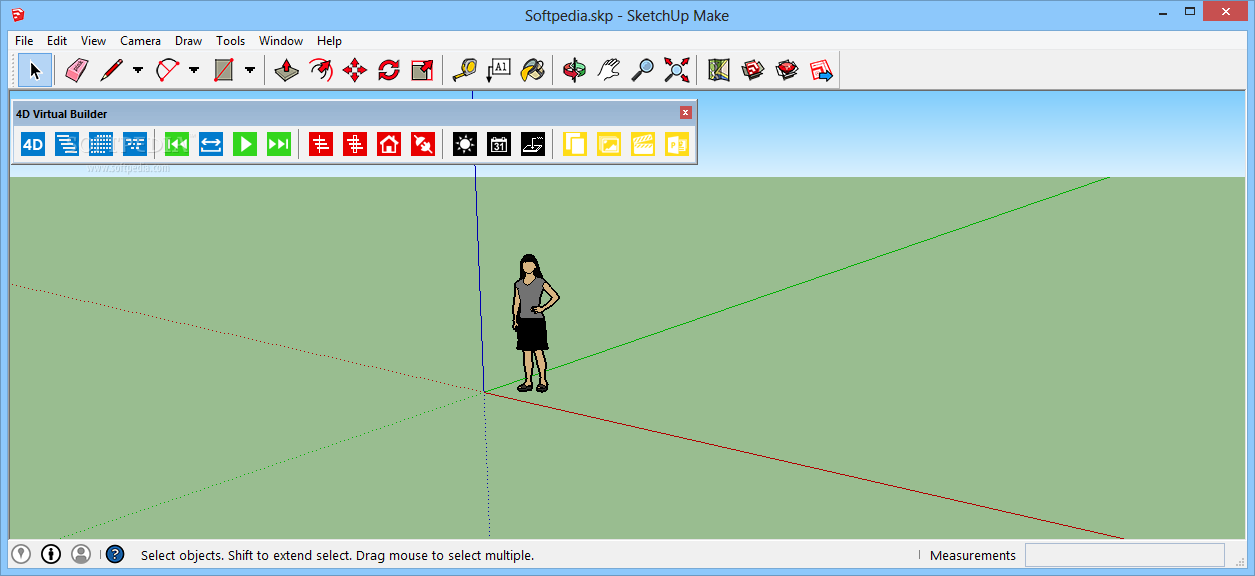Select the Pan hand tool

[x=609, y=70]
